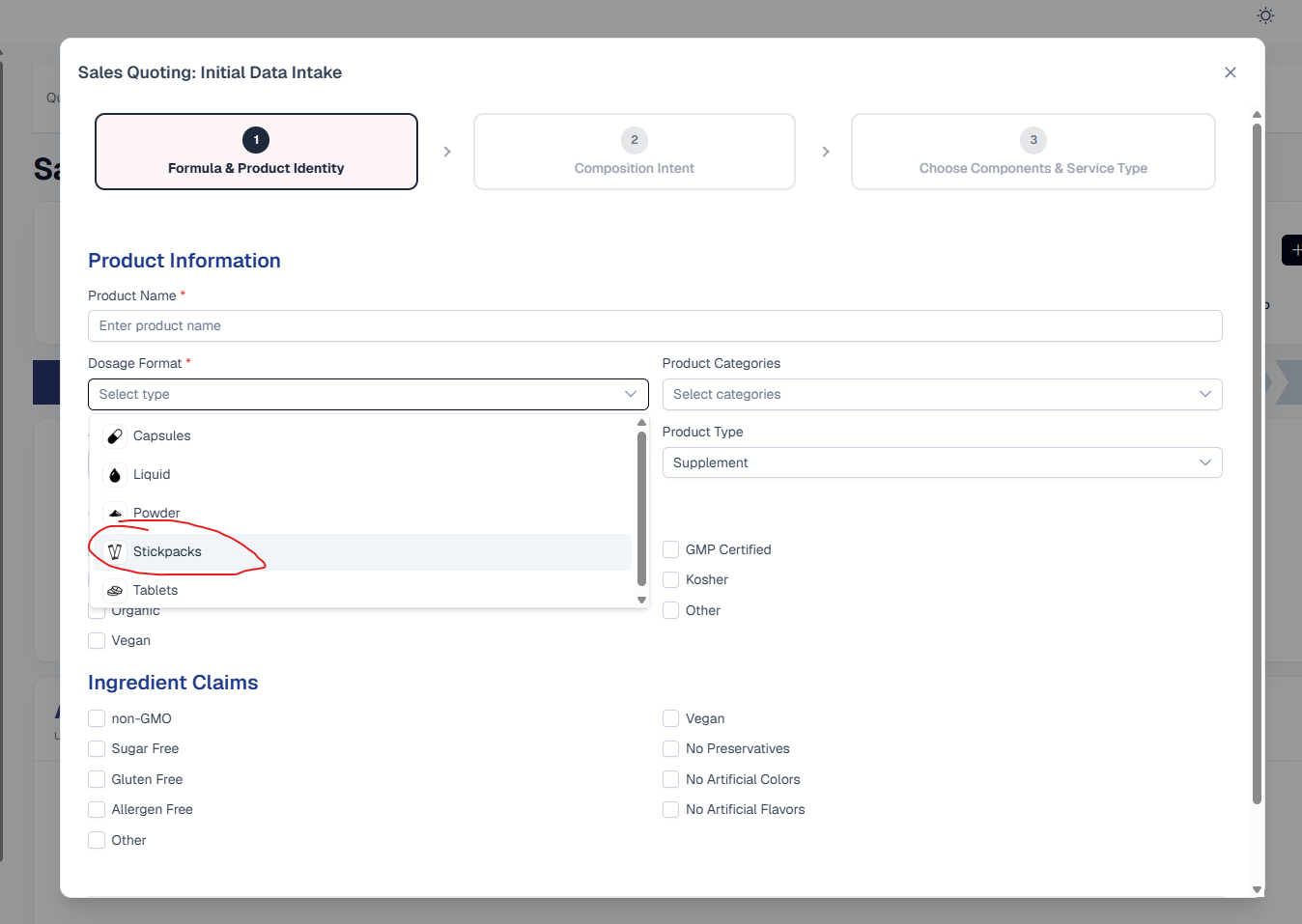Screen dimensions: 1302x924
Task: Click the step 3 number badge
Action: [1033, 140]
